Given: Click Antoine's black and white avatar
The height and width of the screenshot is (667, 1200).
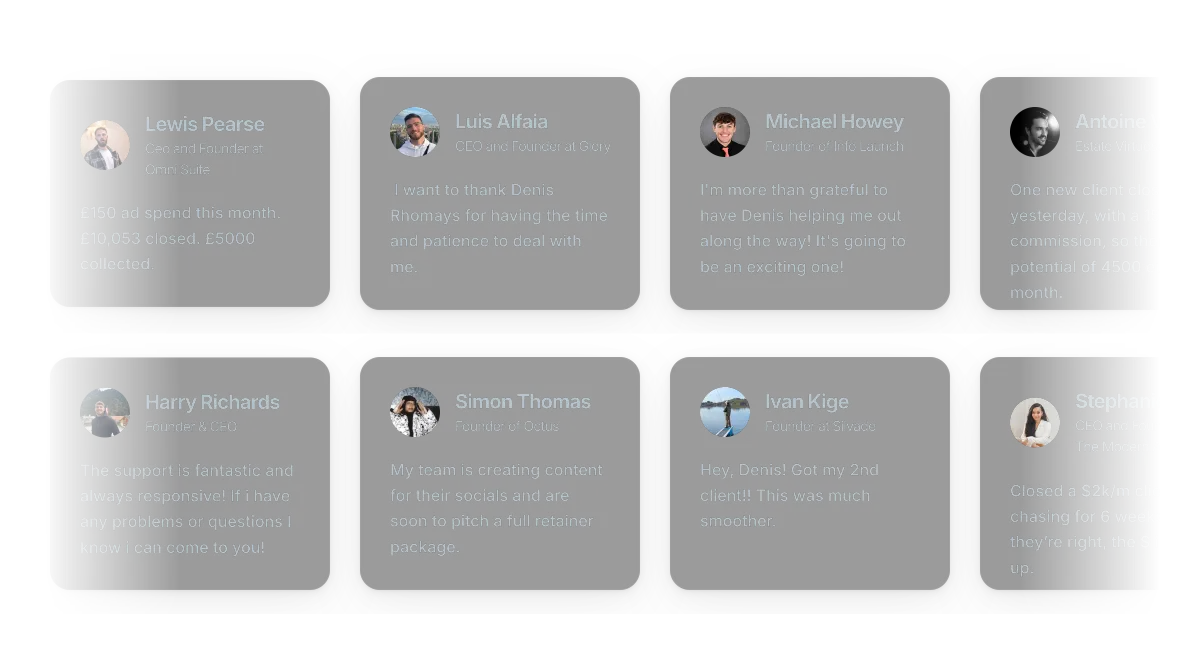Looking at the screenshot, I should point(1035,132).
